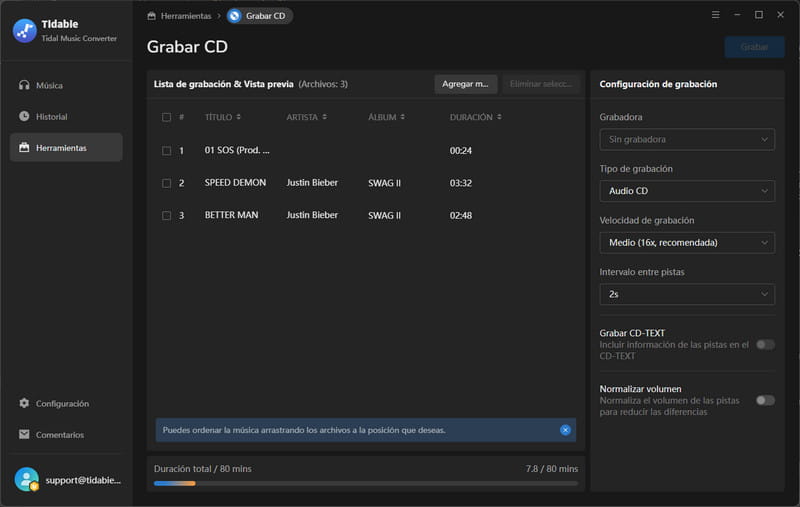The image size is (800, 507).
Task: Click the Configuración gear icon
Action: [24, 403]
